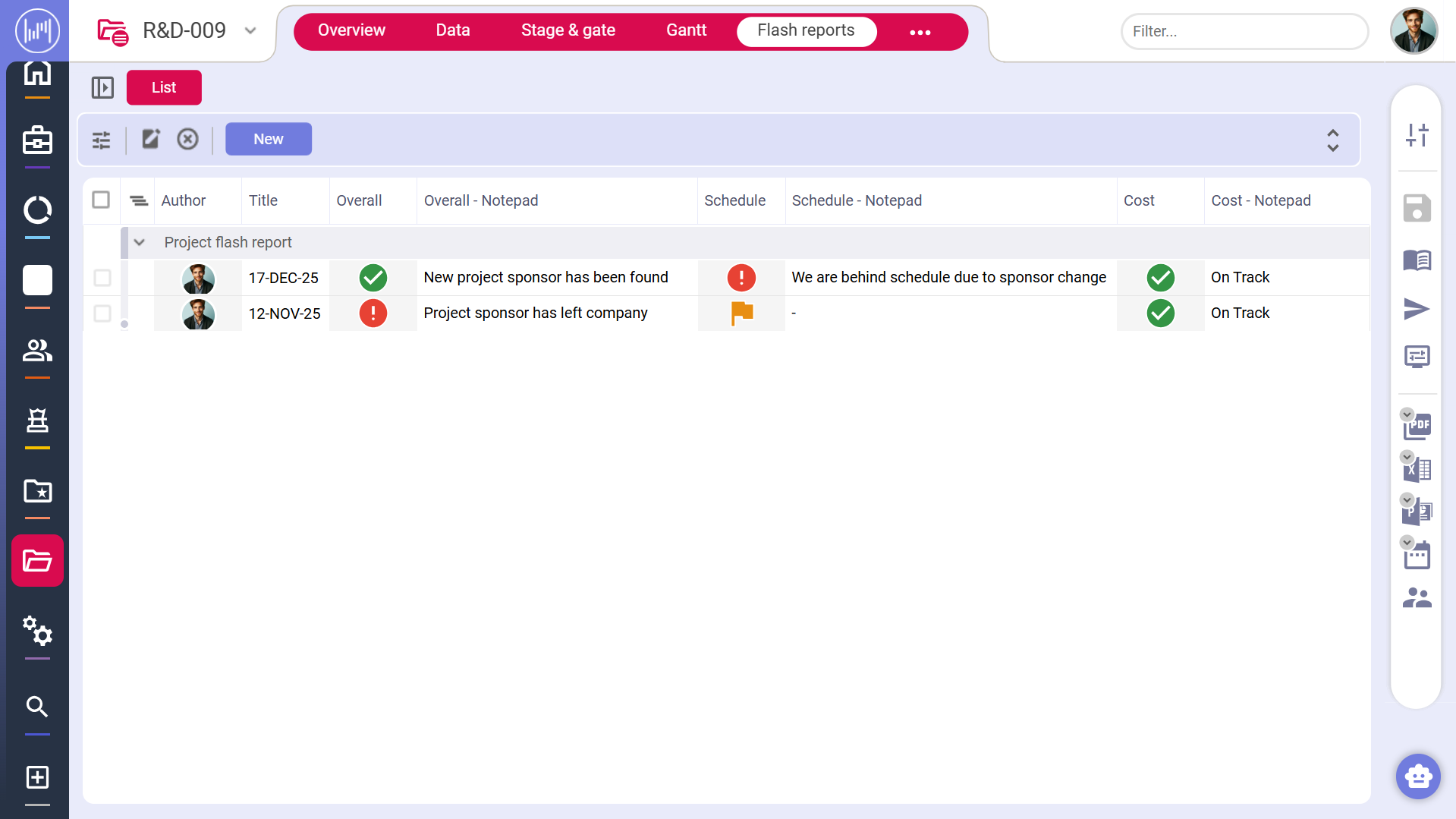Click the delete circle-x toolbar icon
The width and height of the screenshot is (1456, 819).
click(187, 139)
